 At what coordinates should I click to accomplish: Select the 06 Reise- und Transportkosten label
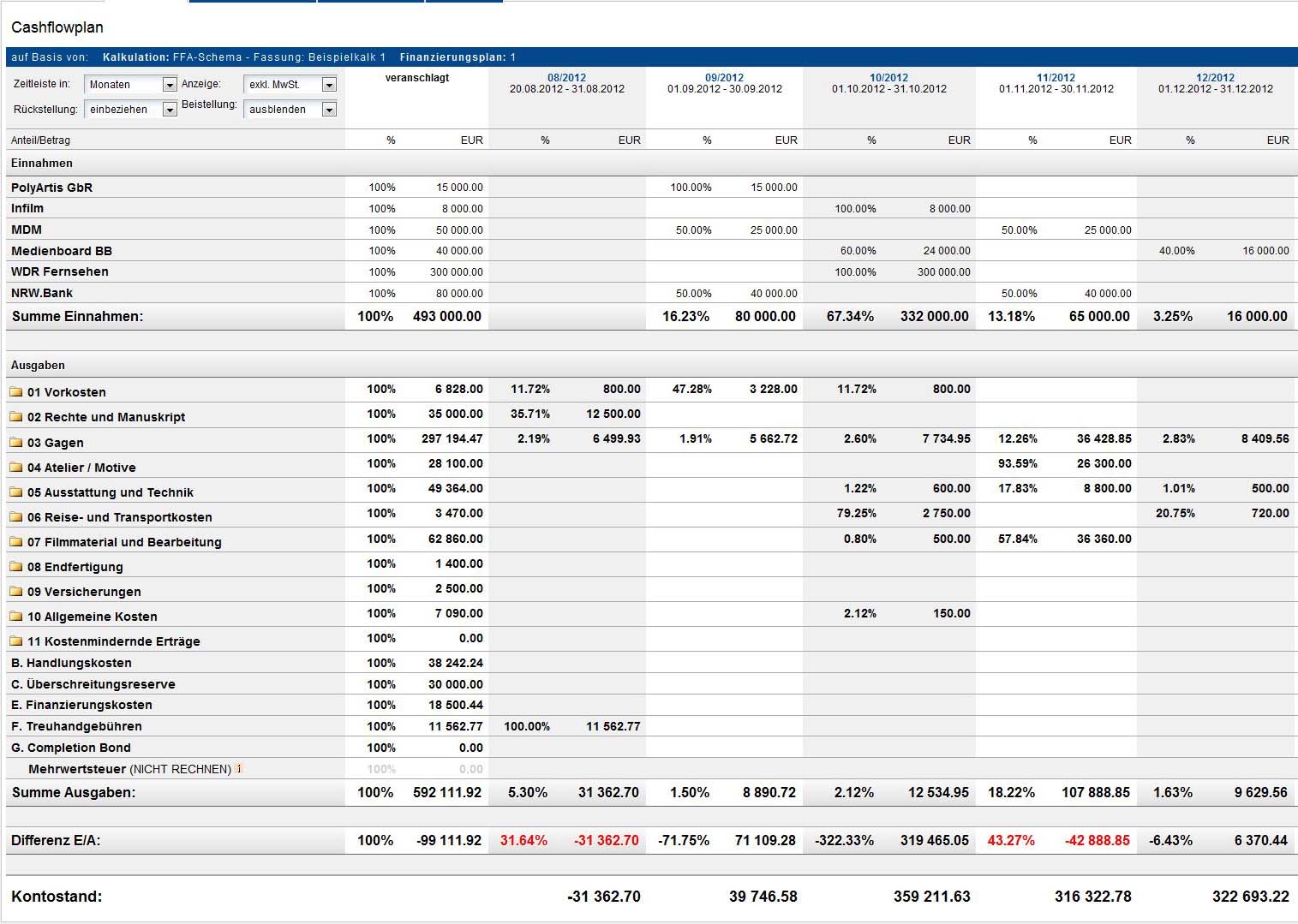pyautogui.click(x=120, y=517)
